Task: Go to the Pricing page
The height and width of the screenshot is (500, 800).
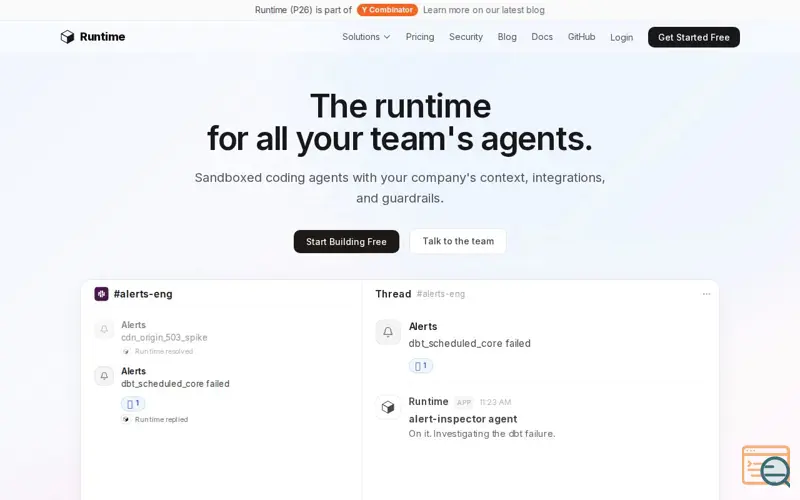Action: pos(420,37)
